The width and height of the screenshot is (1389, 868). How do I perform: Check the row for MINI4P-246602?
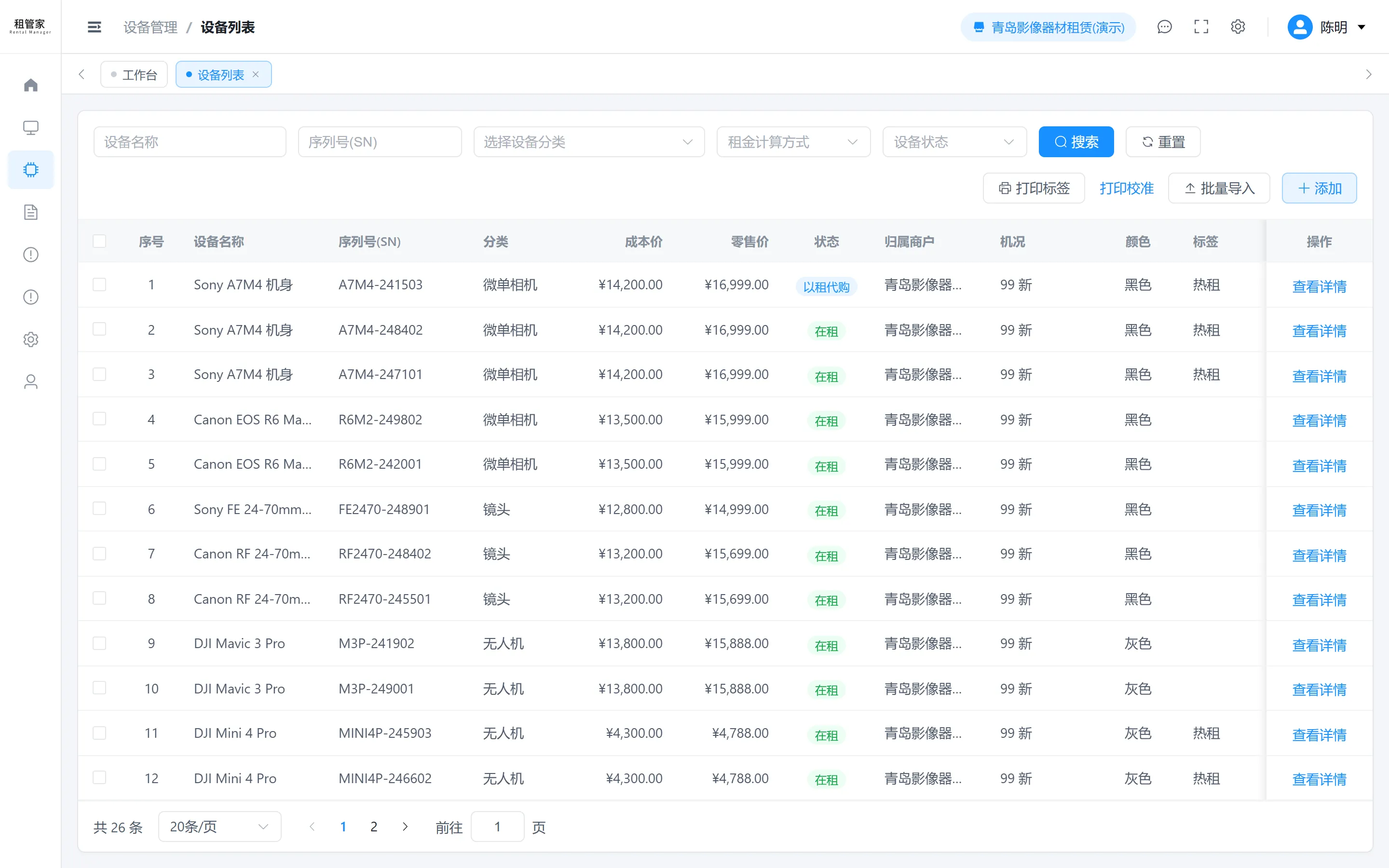coord(99,778)
